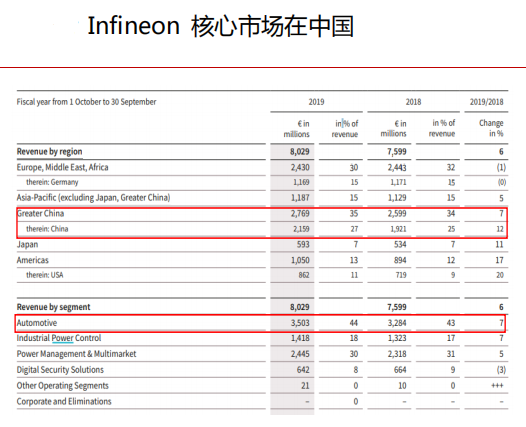Click 'Asia-Pacific (excluding Japan, Greater China)' label

click(93, 198)
